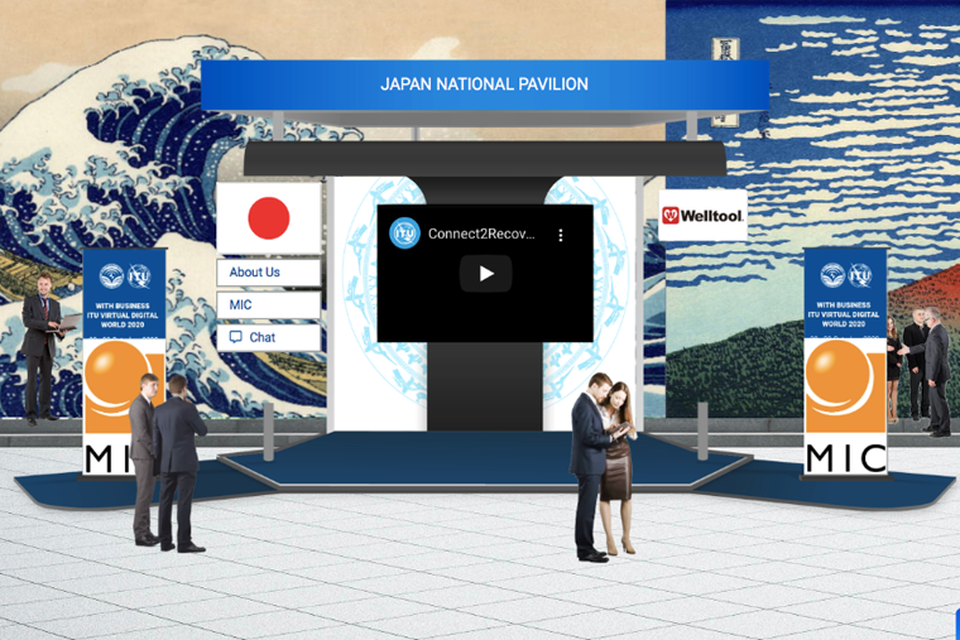Click the chat bubble icon
960x640 pixels.
pyautogui.click(x=236, y=337)
